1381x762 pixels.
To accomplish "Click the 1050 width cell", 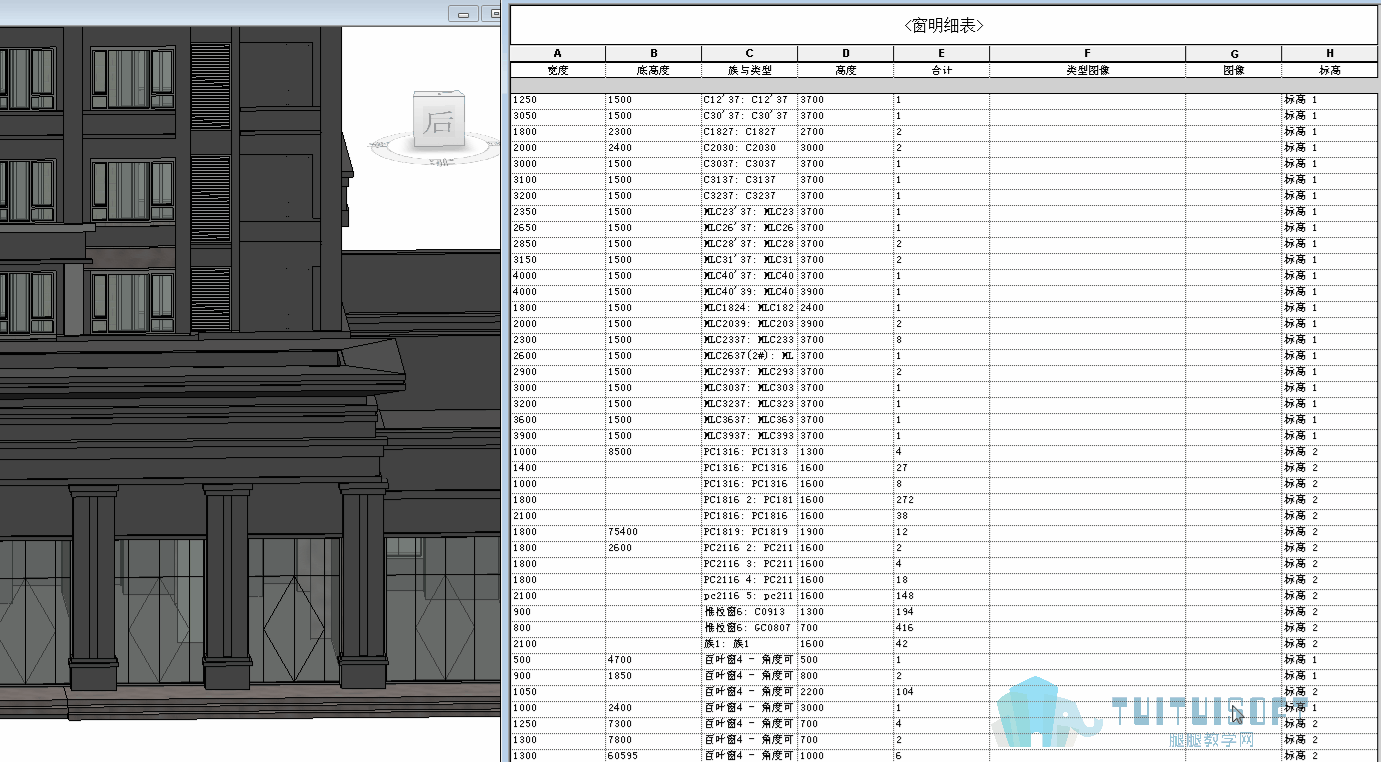I will [557, 692].
